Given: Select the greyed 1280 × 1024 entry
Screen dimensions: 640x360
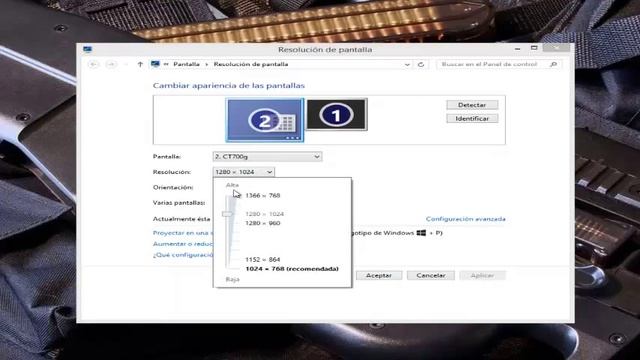Looking at the screenshot, I should pos(264,214).
